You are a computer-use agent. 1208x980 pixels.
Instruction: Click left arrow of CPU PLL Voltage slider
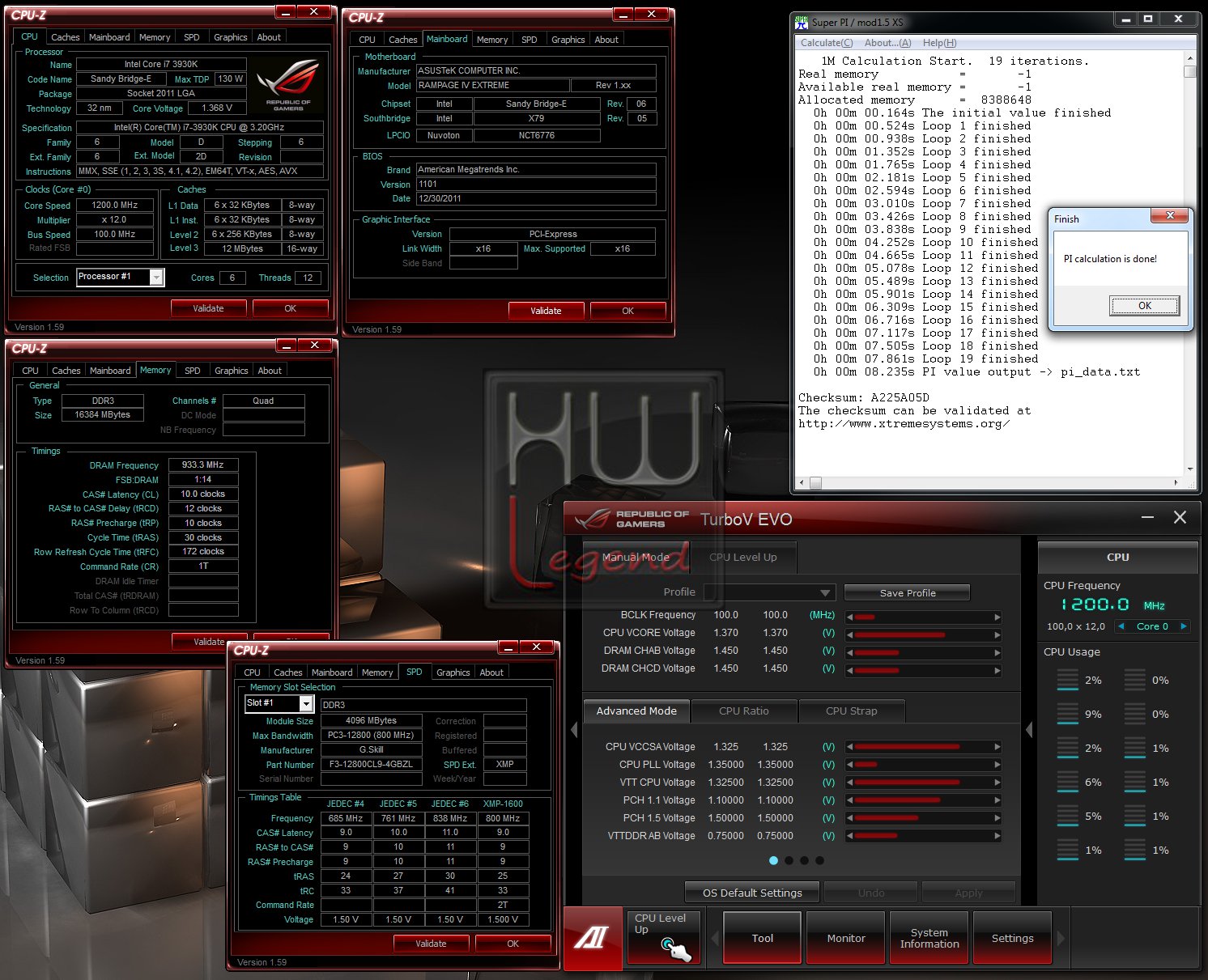[849, 765]
